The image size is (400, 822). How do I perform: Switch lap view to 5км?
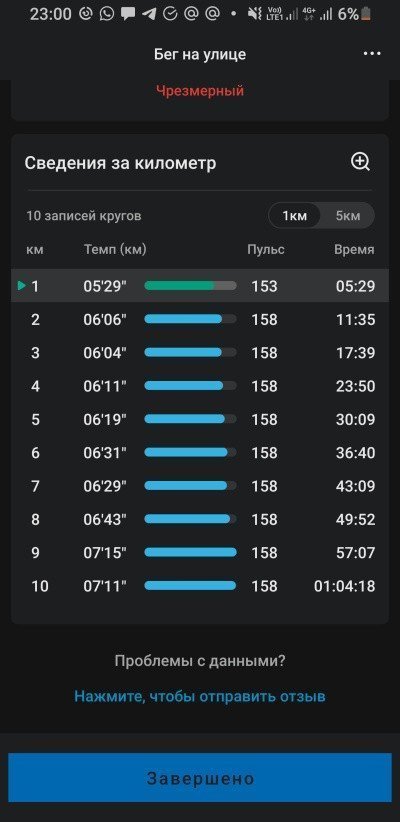click(x=348, y=215)
